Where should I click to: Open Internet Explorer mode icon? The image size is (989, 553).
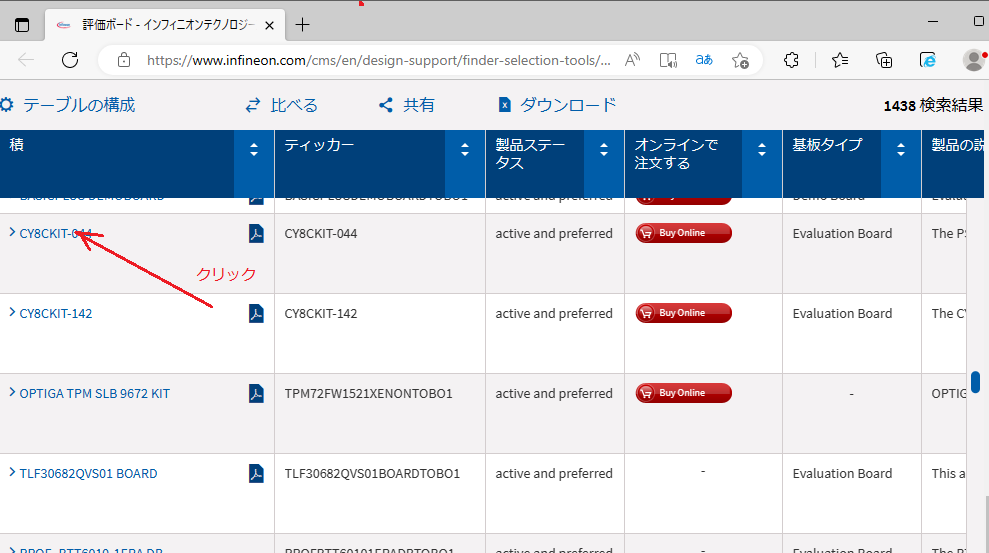(928, 60)
